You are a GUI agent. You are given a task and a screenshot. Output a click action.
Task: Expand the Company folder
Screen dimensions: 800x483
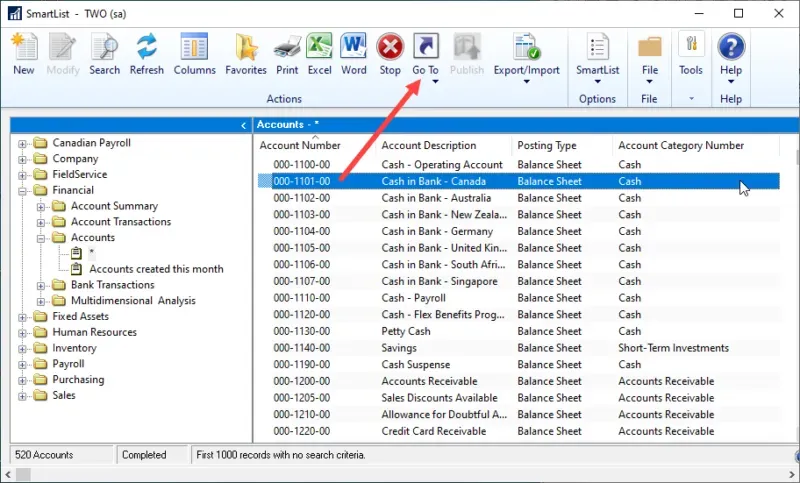click(22, 160)
